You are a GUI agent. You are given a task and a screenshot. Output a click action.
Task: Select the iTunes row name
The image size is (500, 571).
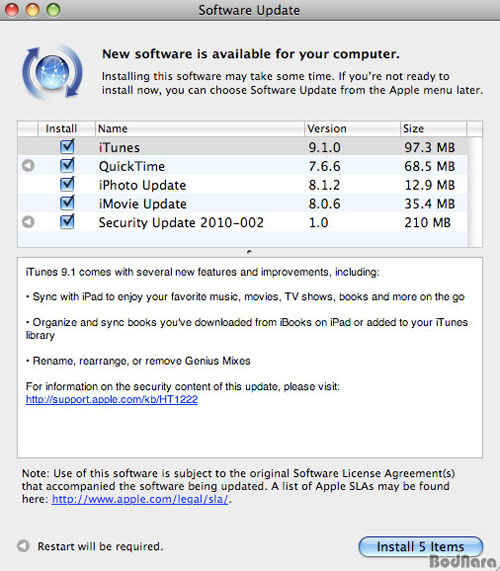(119, 147)
